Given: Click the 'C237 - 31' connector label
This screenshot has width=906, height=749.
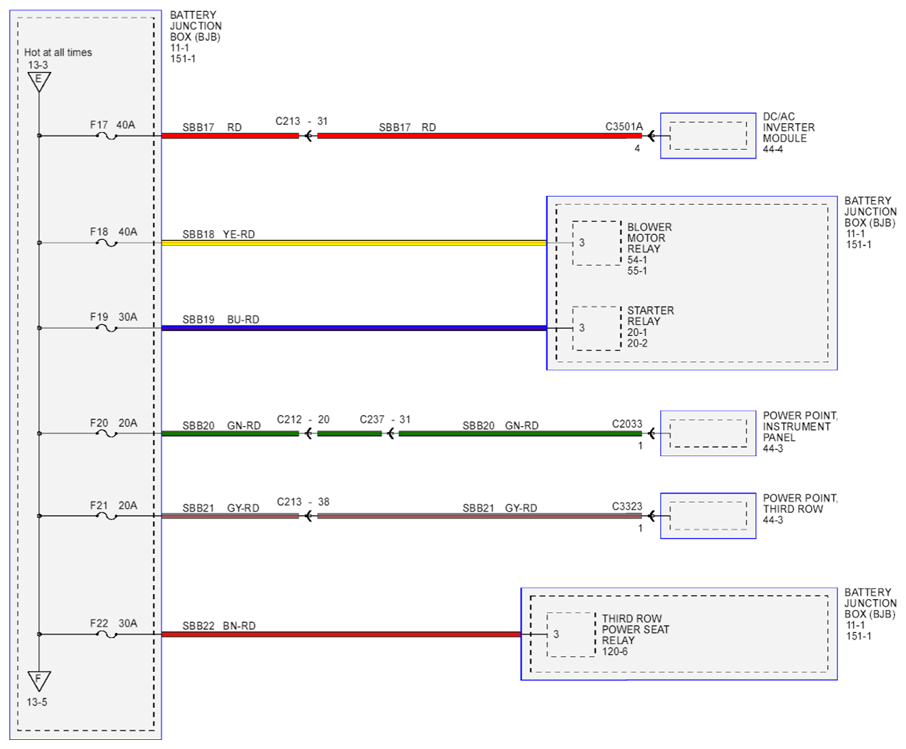Looking at the screenshot, I should tap(385, 420).
